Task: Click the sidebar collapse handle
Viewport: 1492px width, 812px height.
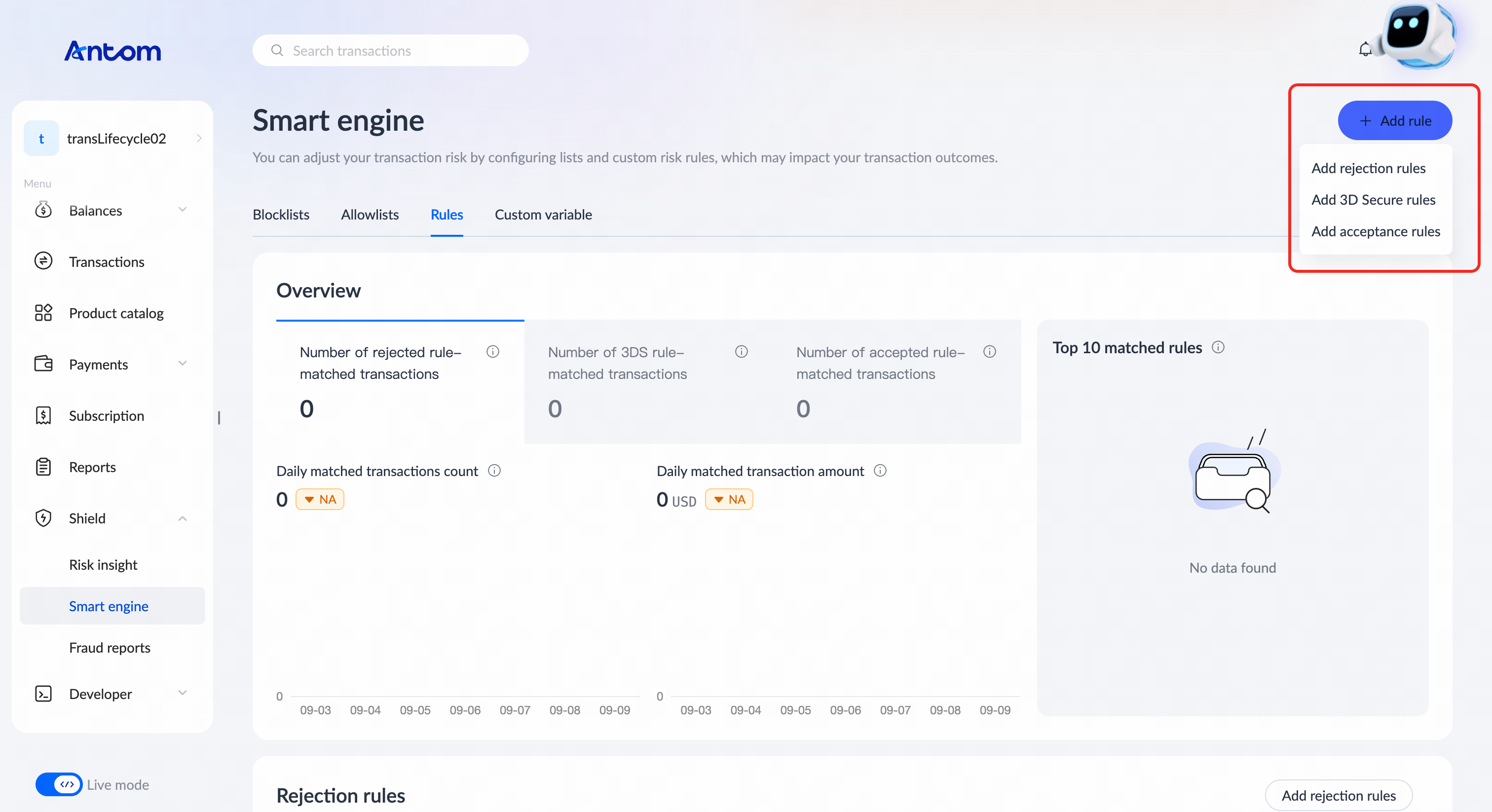Action: [x=219, y=417]
